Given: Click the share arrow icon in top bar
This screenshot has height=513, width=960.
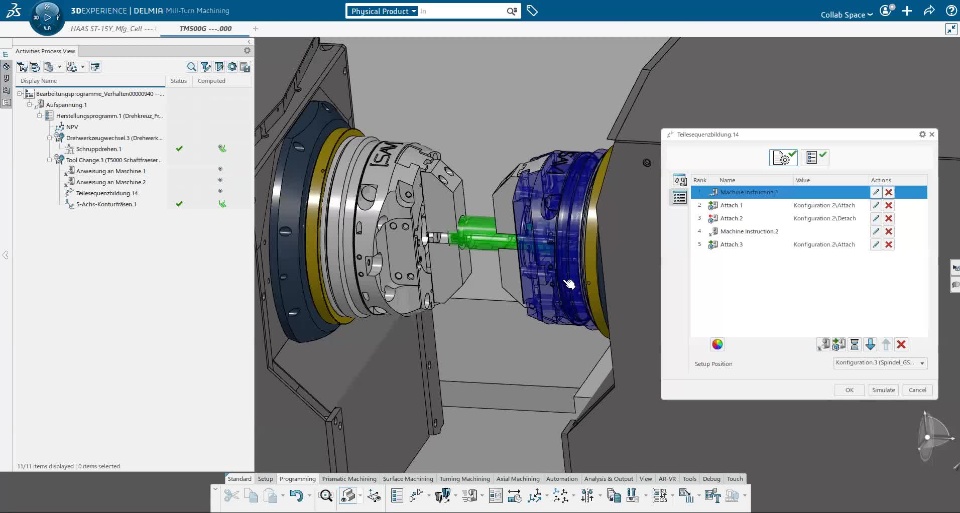Looking at the screenshot, I should (x=929, y=10).
